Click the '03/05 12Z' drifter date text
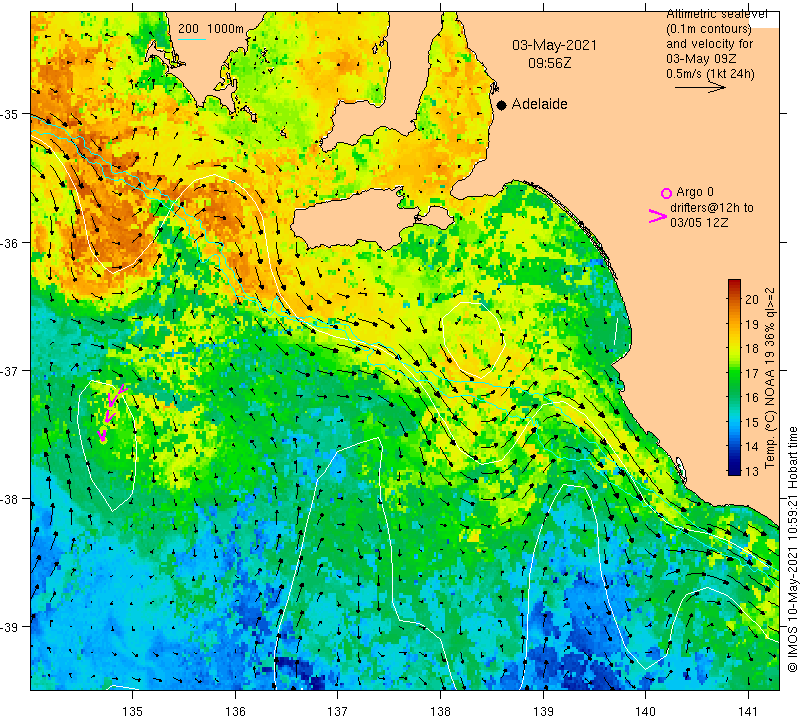 [698, 222]
